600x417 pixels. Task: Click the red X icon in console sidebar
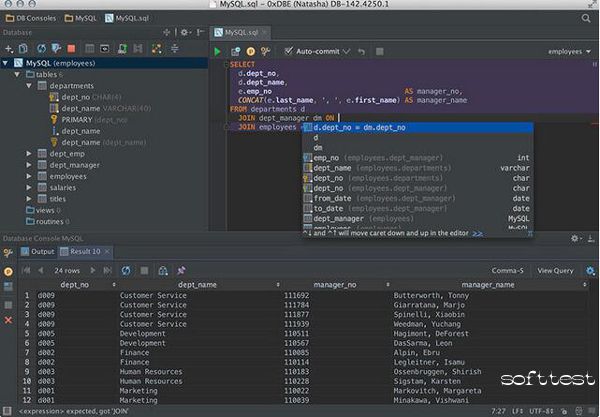[8, 320]
